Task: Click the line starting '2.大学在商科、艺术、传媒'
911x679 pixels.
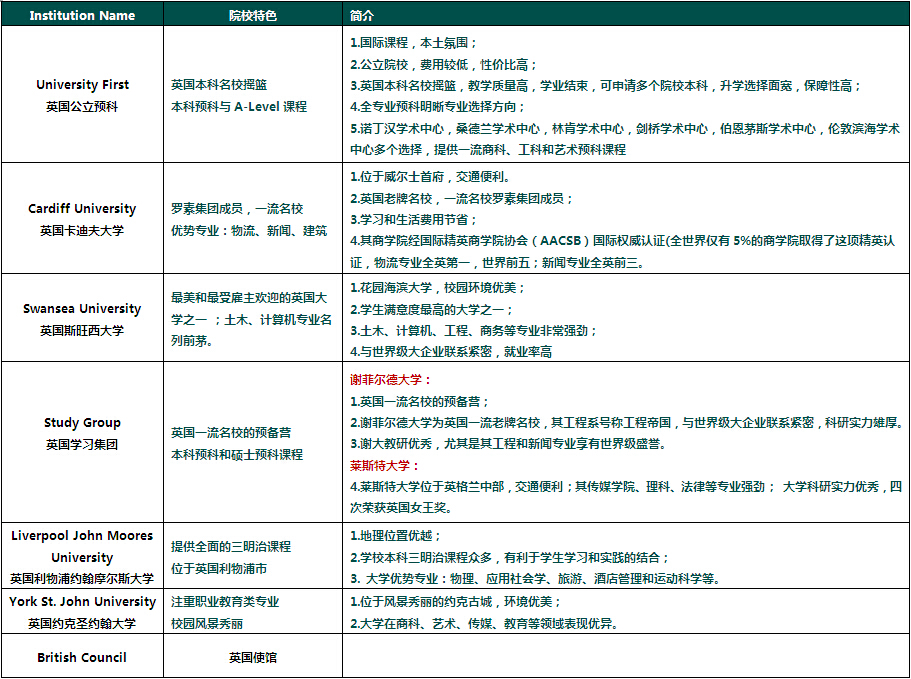Action: point(485,624)
